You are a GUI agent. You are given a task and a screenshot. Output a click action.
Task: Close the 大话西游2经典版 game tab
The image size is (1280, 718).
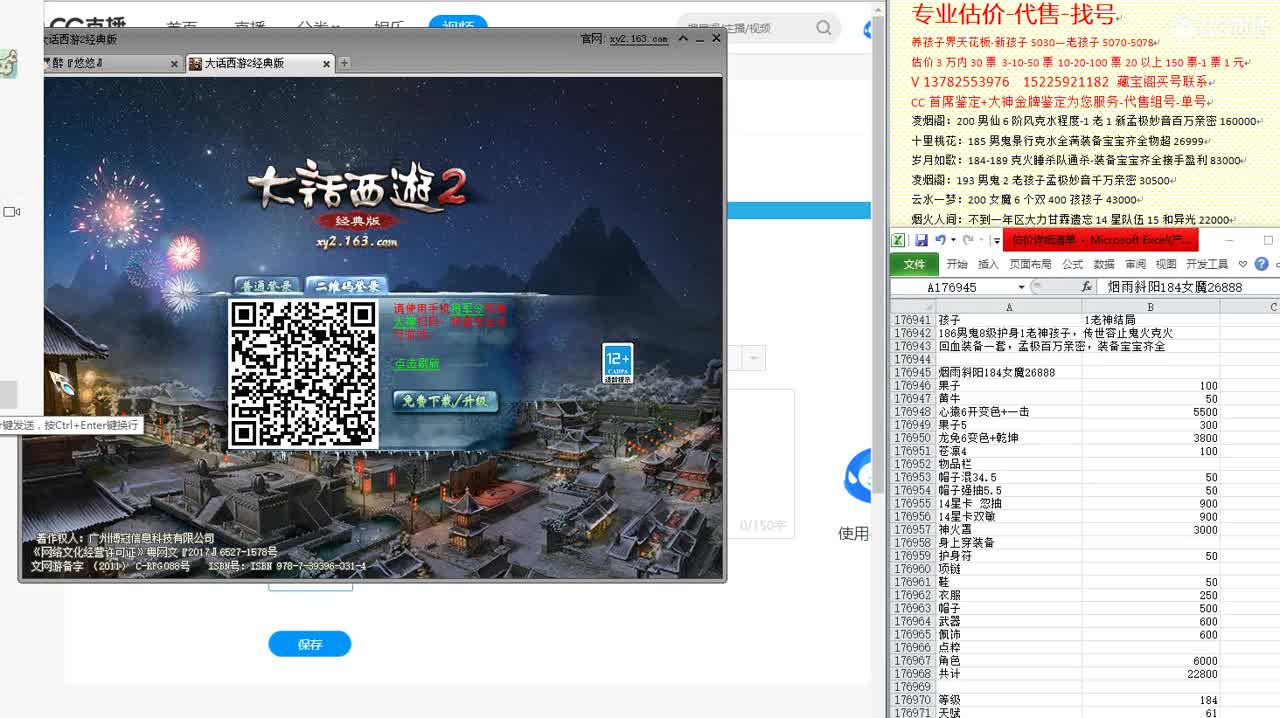click(326, 63)
